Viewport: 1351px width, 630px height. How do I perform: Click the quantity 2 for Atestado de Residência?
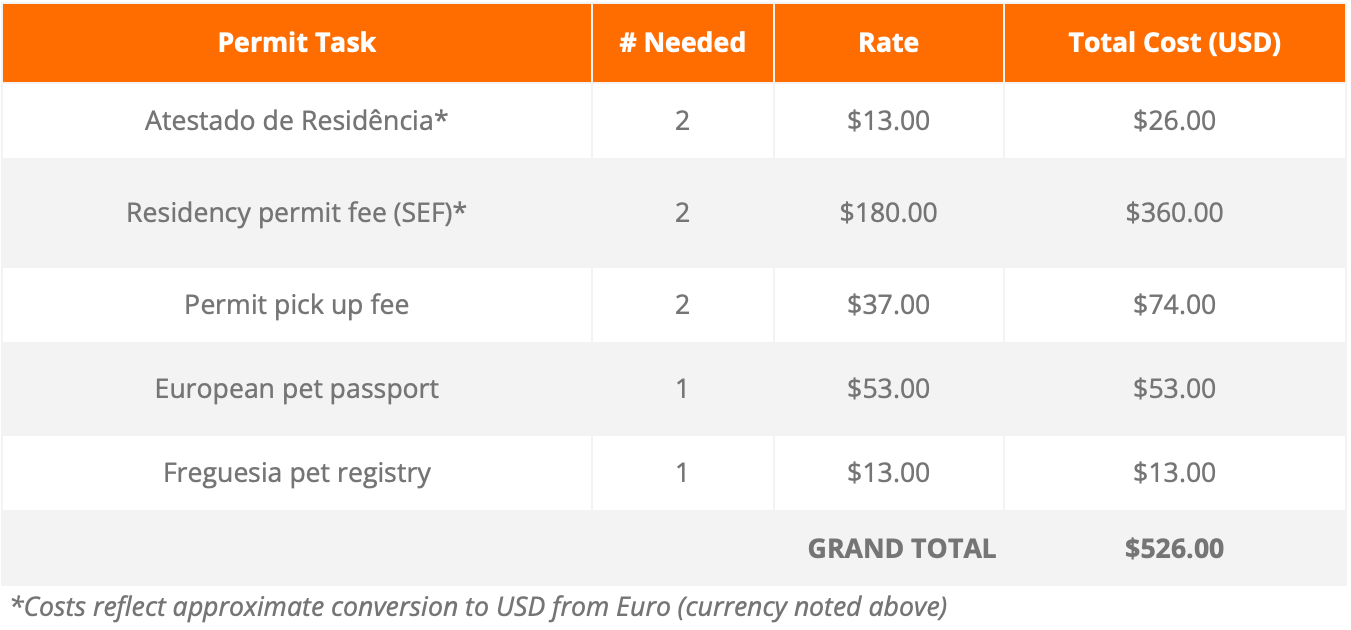coord(683,120)
